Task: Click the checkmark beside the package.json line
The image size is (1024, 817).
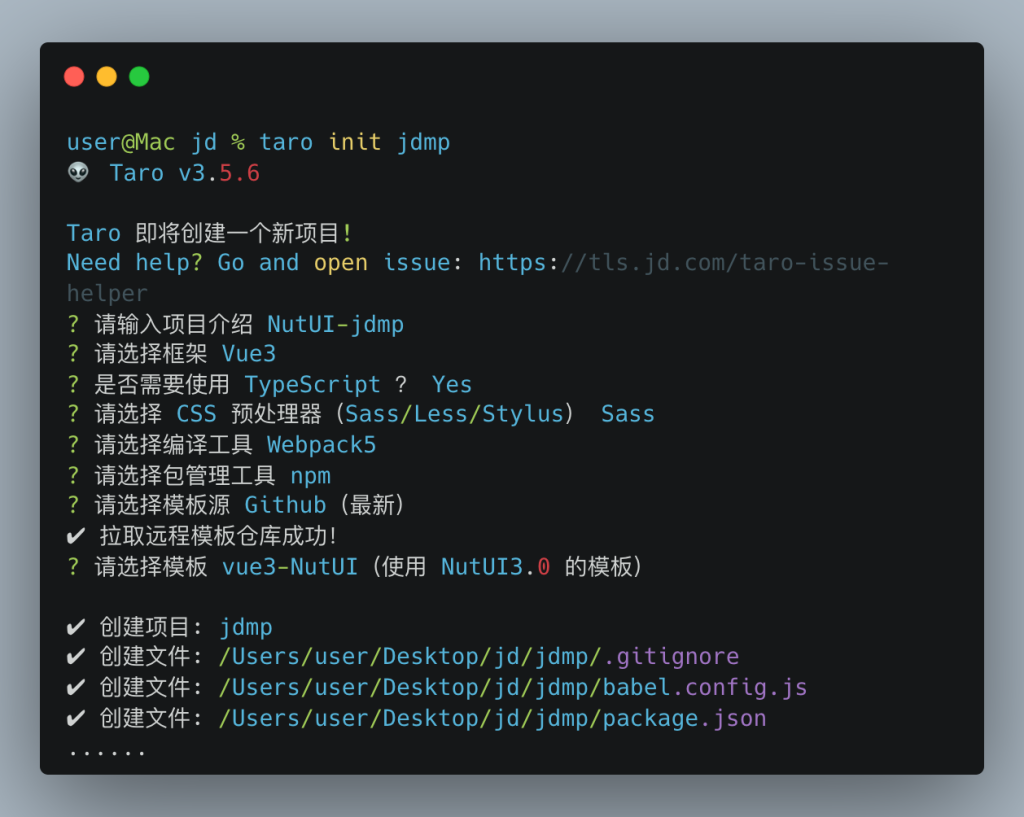Action: (76, 718)
